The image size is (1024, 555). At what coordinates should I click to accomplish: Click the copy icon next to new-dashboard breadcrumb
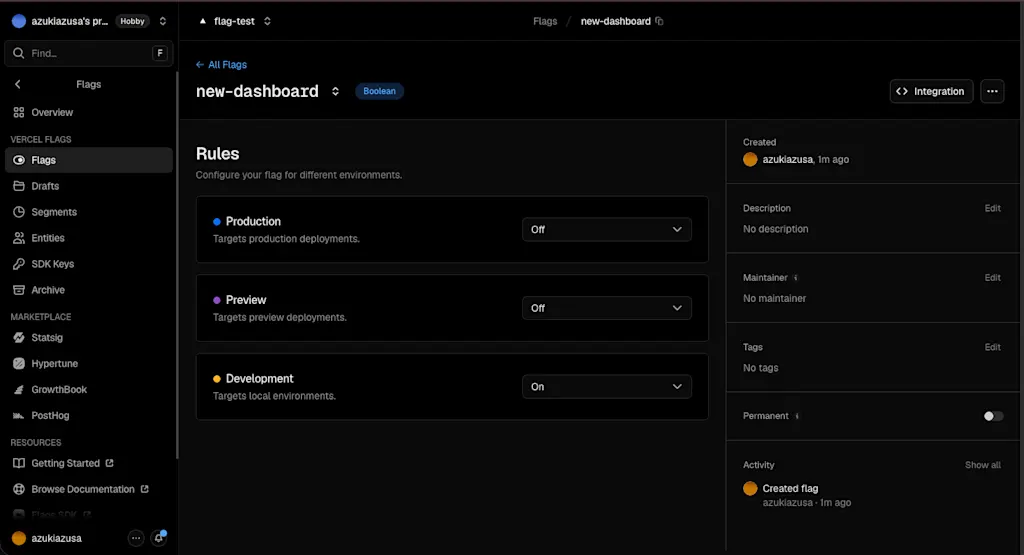tap(660, 21)
